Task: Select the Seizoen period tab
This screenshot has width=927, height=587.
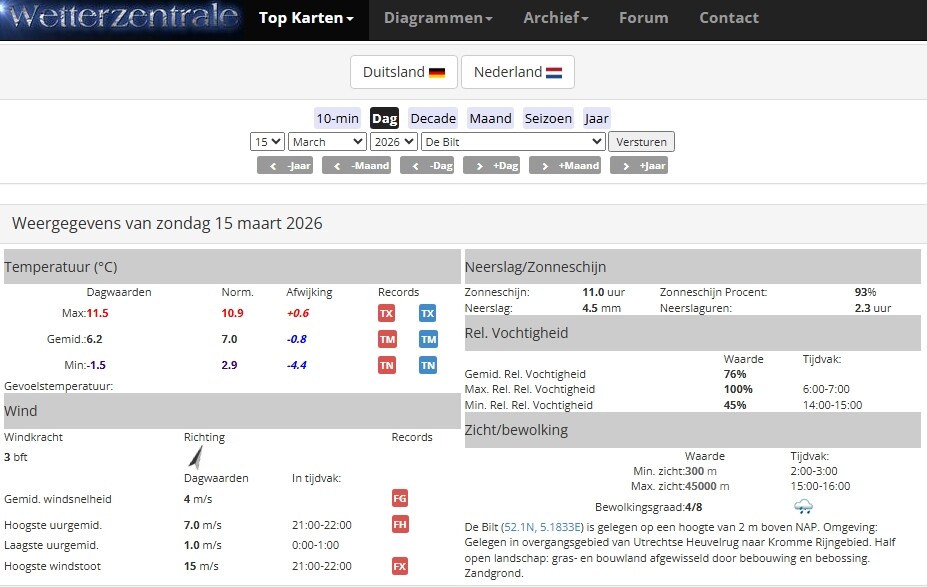Action: (x=550, y=118)
